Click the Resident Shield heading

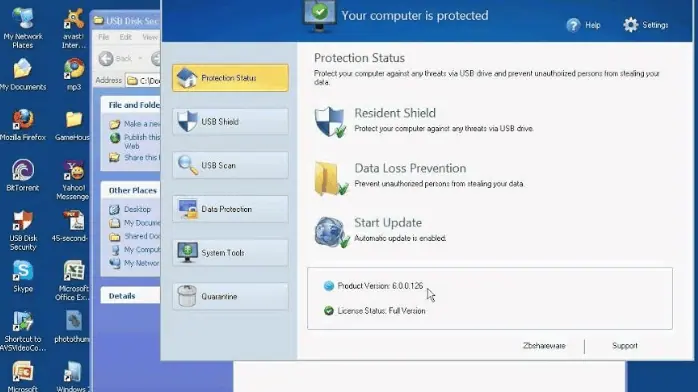(x=395, y=113)
